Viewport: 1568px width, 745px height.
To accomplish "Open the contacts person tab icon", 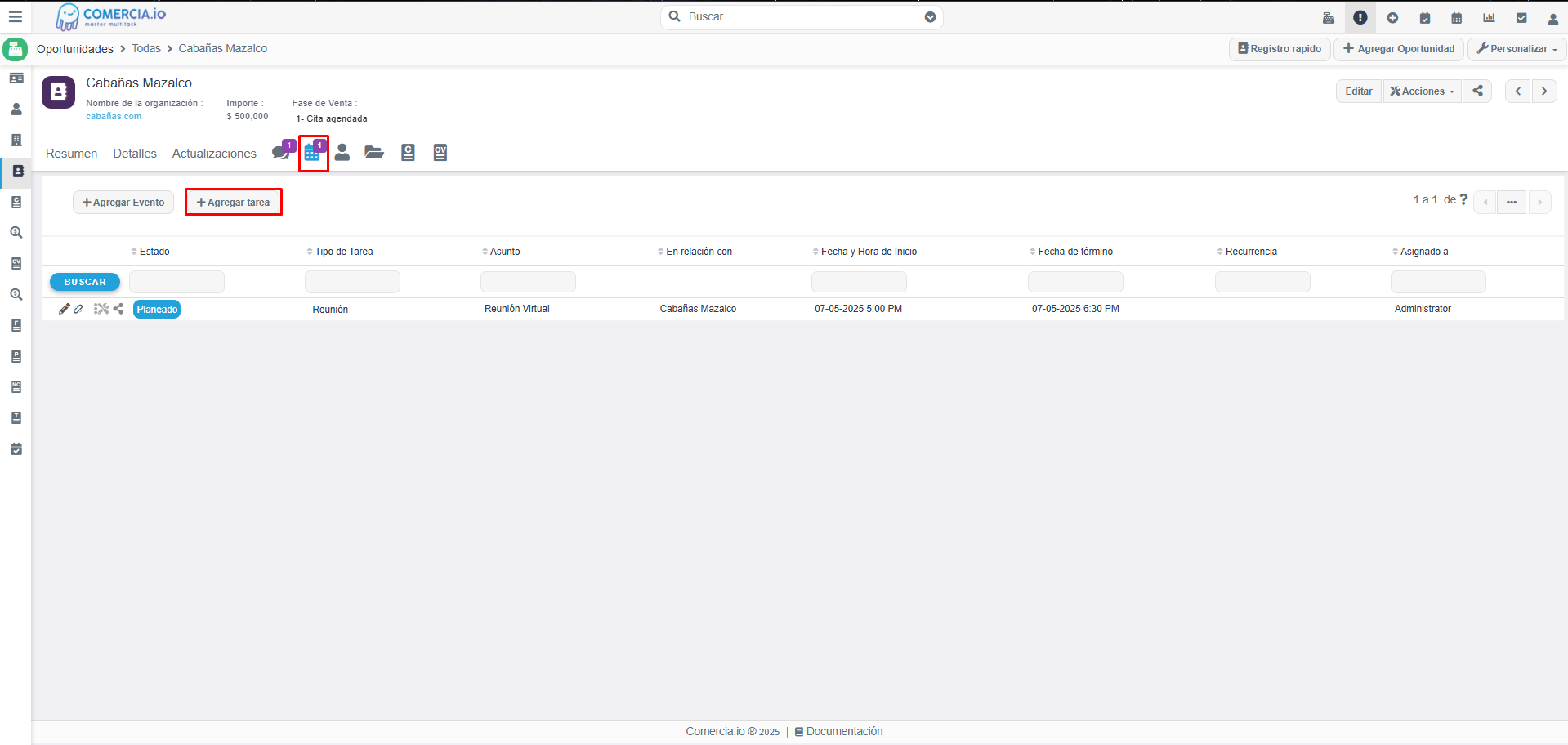I will (342, 153).
